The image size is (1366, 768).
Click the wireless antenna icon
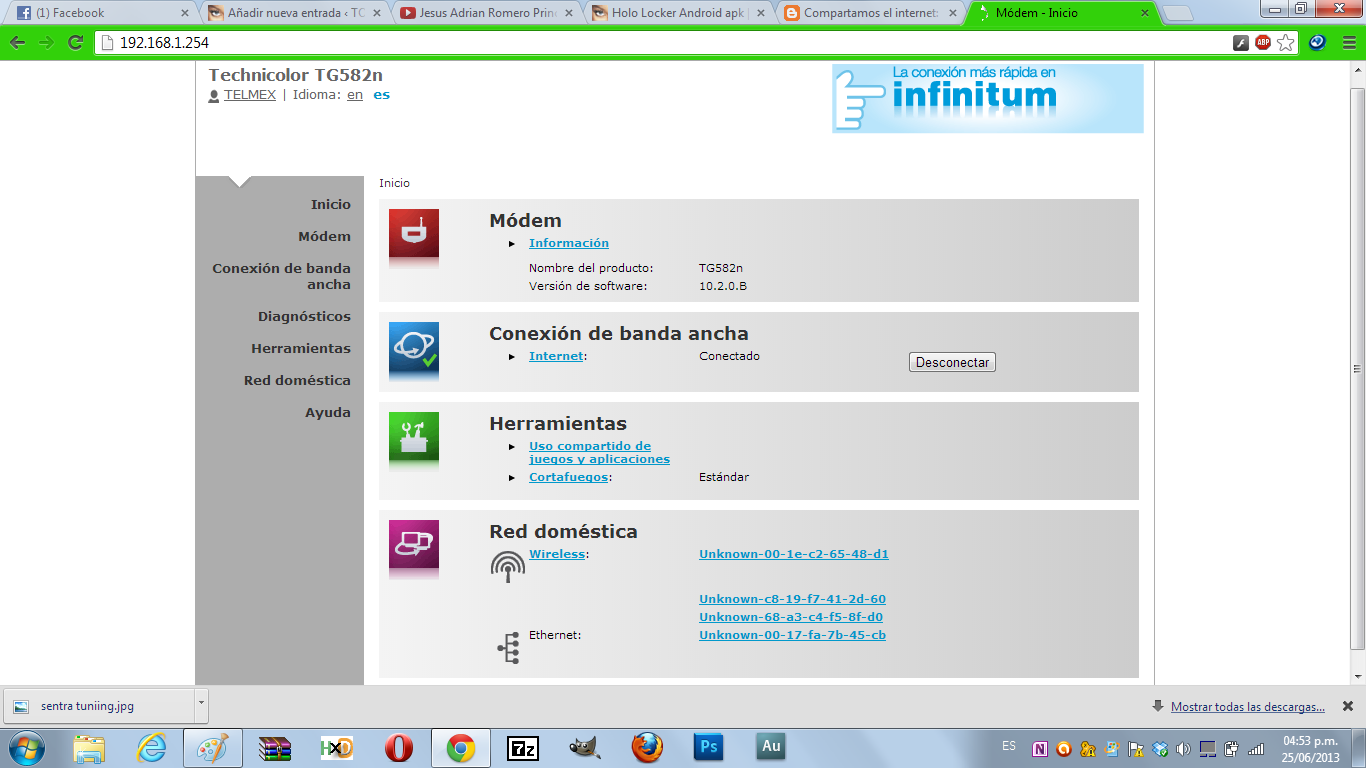click(x=508, y=566)
